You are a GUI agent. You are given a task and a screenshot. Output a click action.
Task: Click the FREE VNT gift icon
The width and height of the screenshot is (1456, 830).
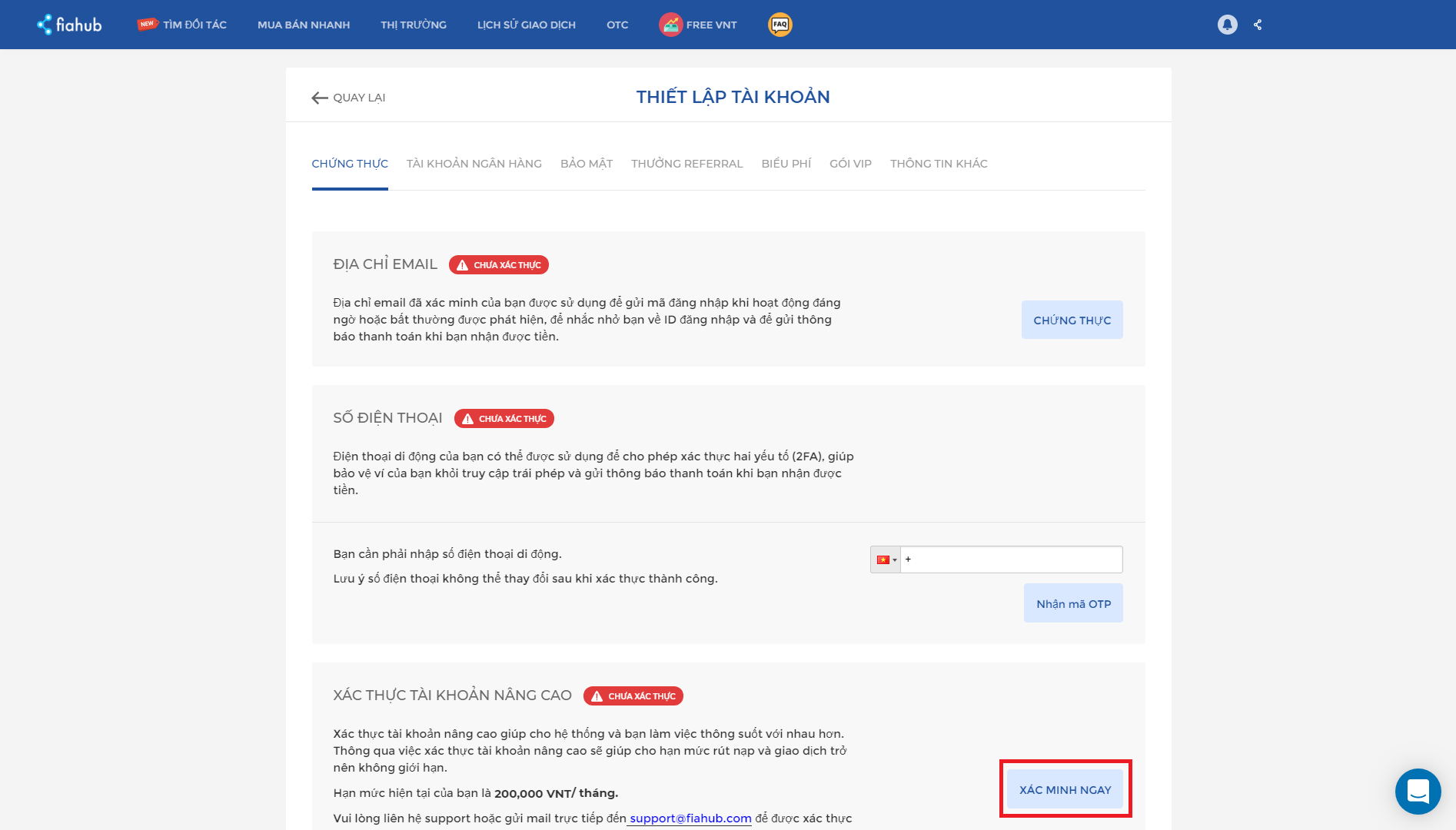coord(670,24)
